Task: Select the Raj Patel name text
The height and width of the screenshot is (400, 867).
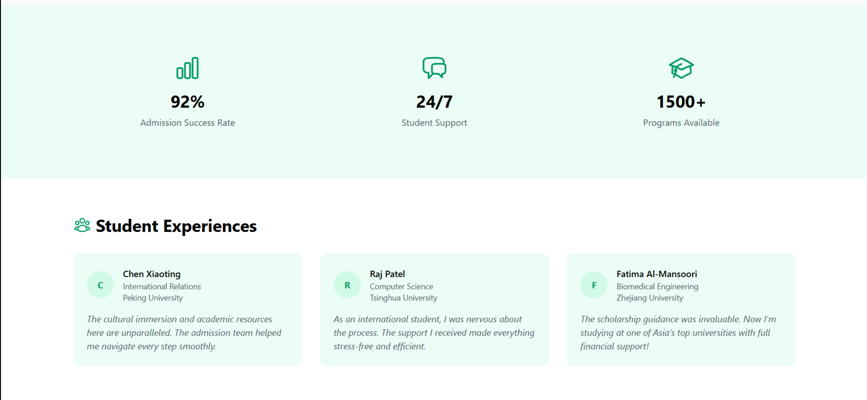Action: point(387,274)
